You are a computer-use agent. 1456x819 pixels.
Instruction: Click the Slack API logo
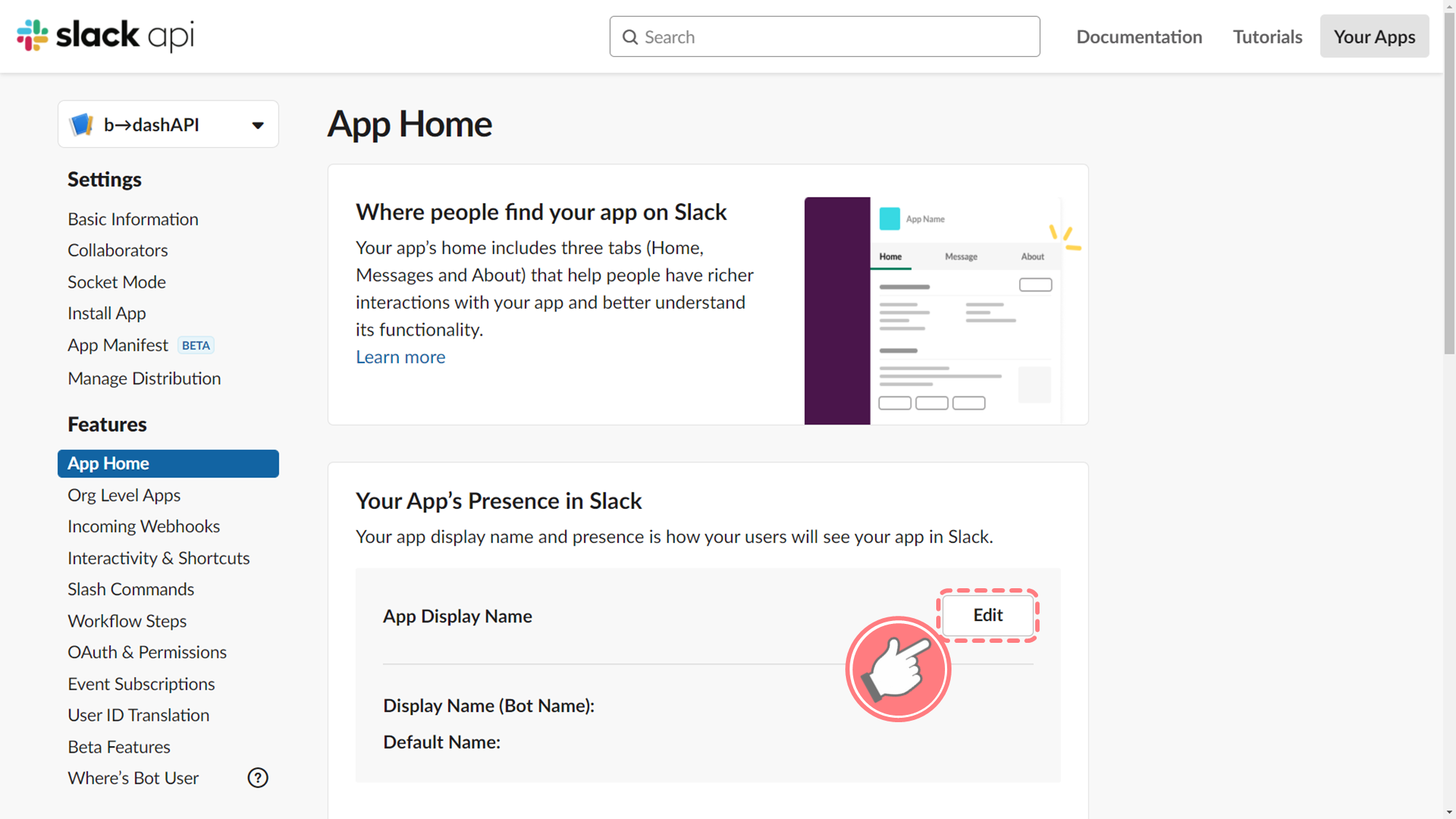pyautogui.click(x=106, y=35)
